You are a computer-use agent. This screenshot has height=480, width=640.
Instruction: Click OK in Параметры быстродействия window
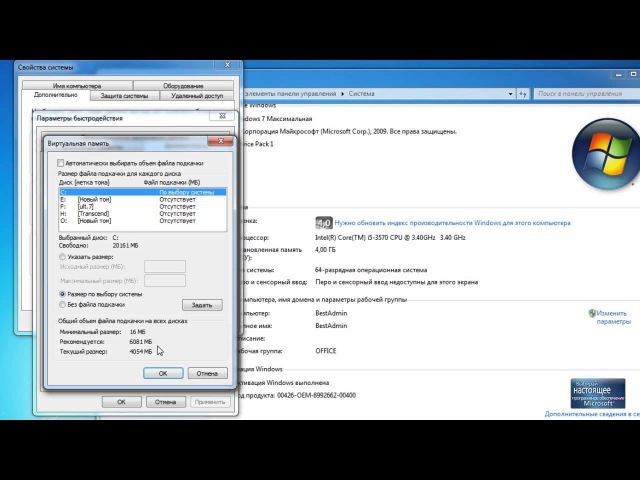pyautogui.click(x=122, y=402)
